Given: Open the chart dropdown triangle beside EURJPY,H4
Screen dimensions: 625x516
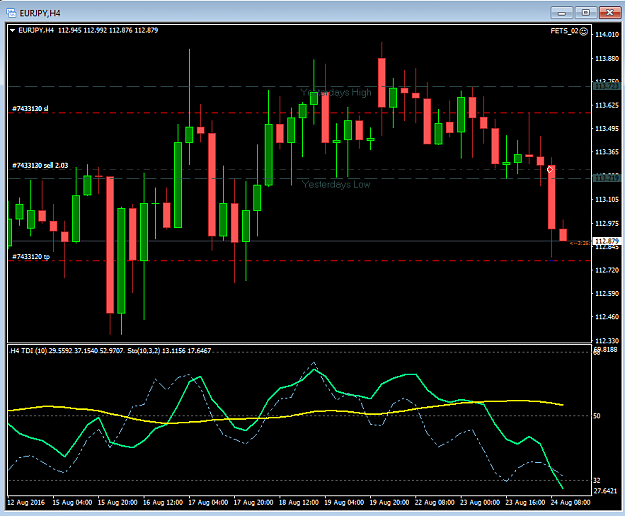Looking at the screenshot, I should click(12, 30).
